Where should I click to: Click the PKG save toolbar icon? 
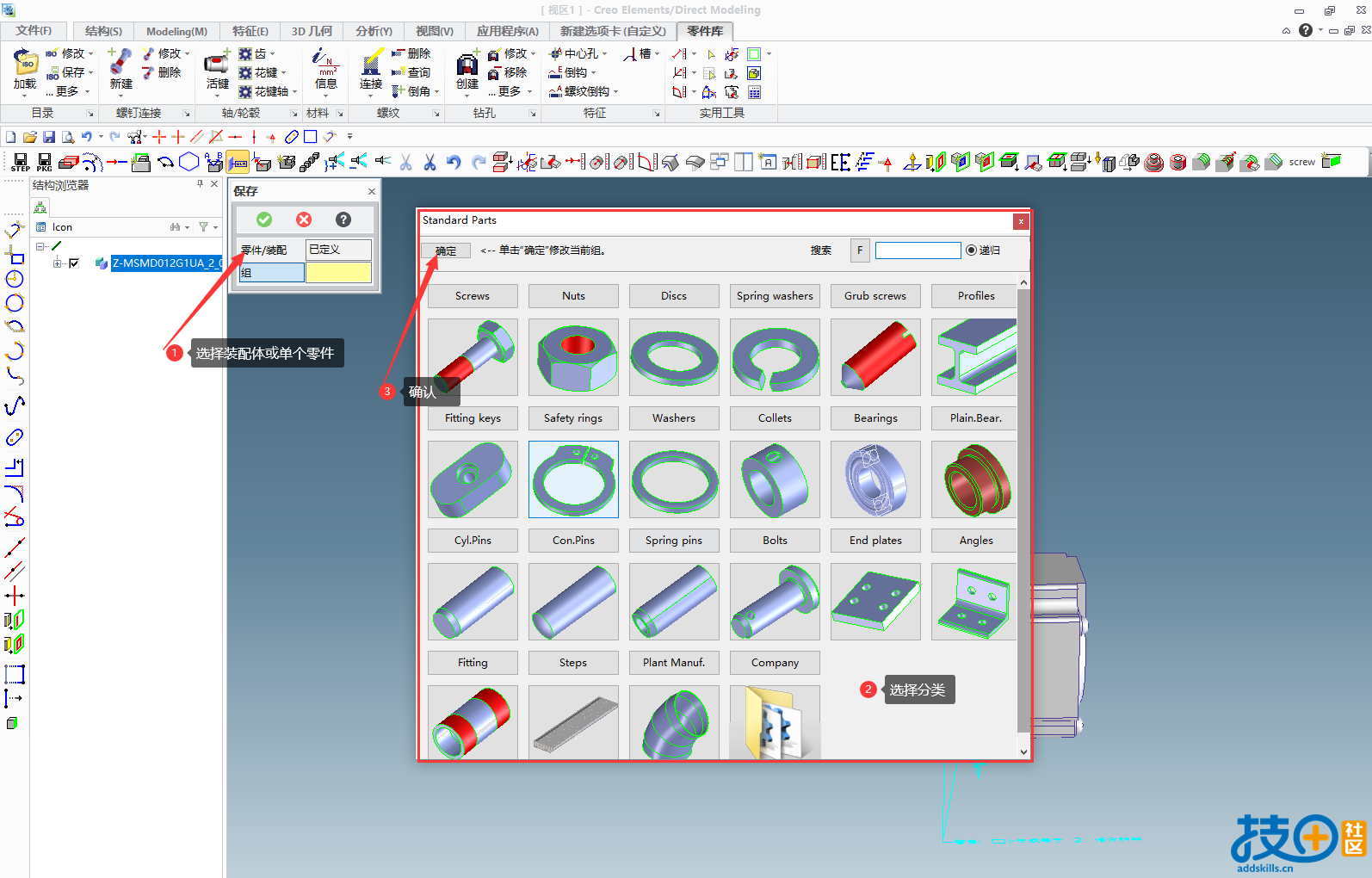pos(45,162)
